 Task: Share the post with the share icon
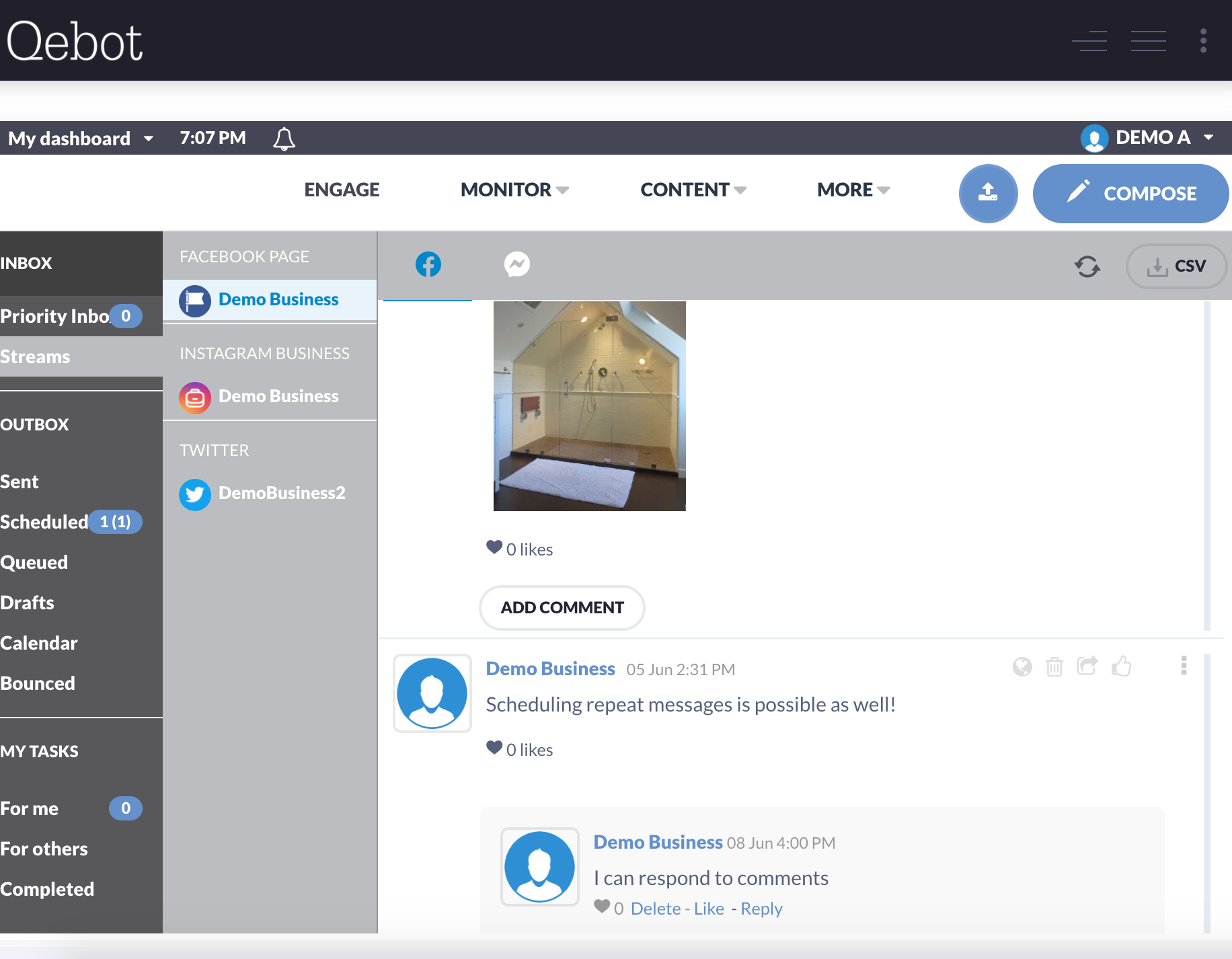click(x=1087, y=666)
